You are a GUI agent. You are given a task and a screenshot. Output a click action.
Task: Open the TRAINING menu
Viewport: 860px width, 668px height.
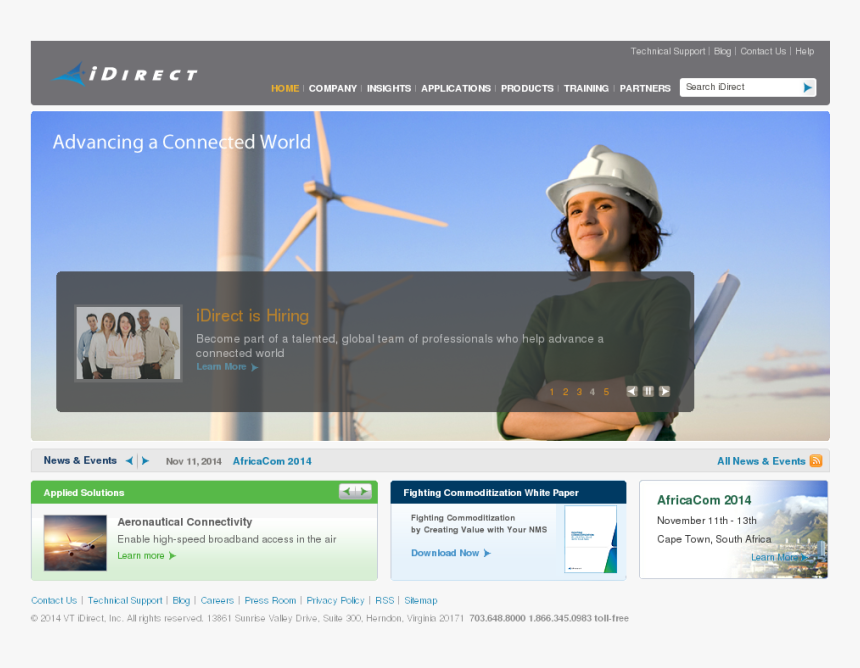(x=586, y=88)
